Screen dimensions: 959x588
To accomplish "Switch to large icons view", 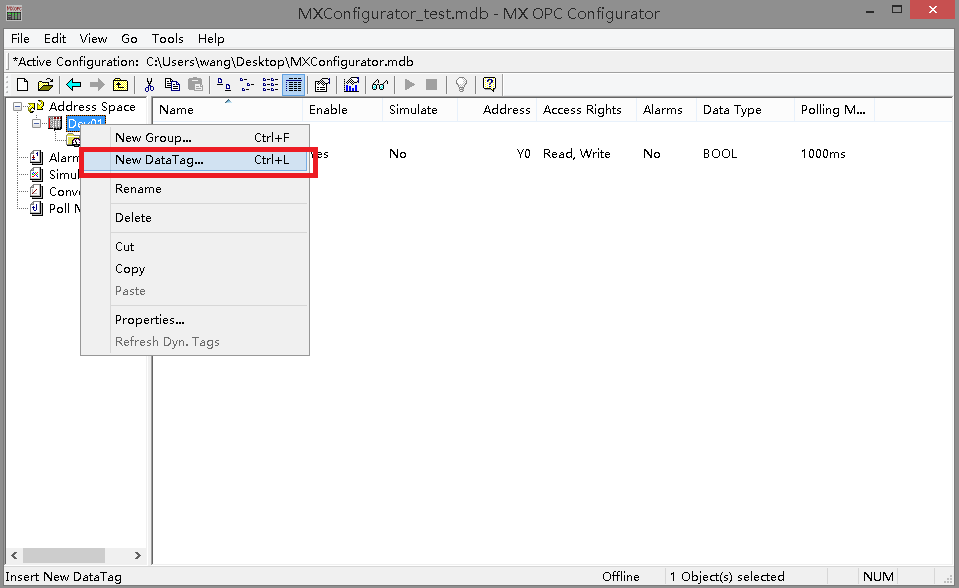I will coord(224,84).
